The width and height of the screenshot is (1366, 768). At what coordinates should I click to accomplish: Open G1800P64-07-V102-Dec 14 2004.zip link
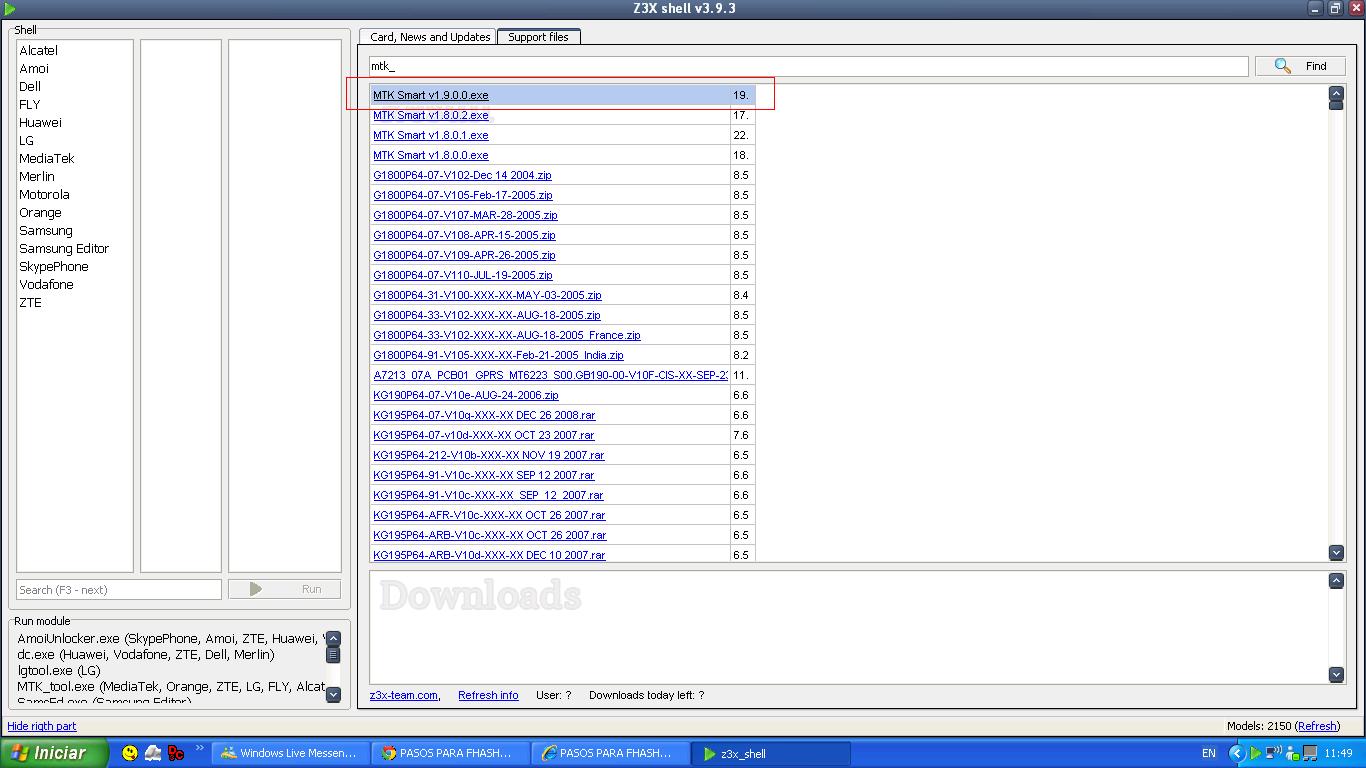(x=462, y=175)
